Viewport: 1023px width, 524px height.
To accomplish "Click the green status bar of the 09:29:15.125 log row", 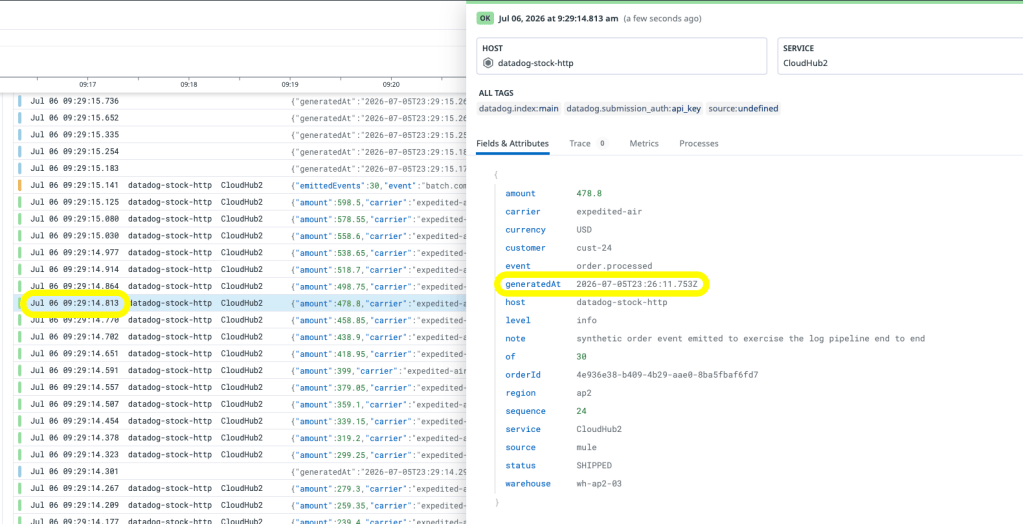I will point(20,202).
